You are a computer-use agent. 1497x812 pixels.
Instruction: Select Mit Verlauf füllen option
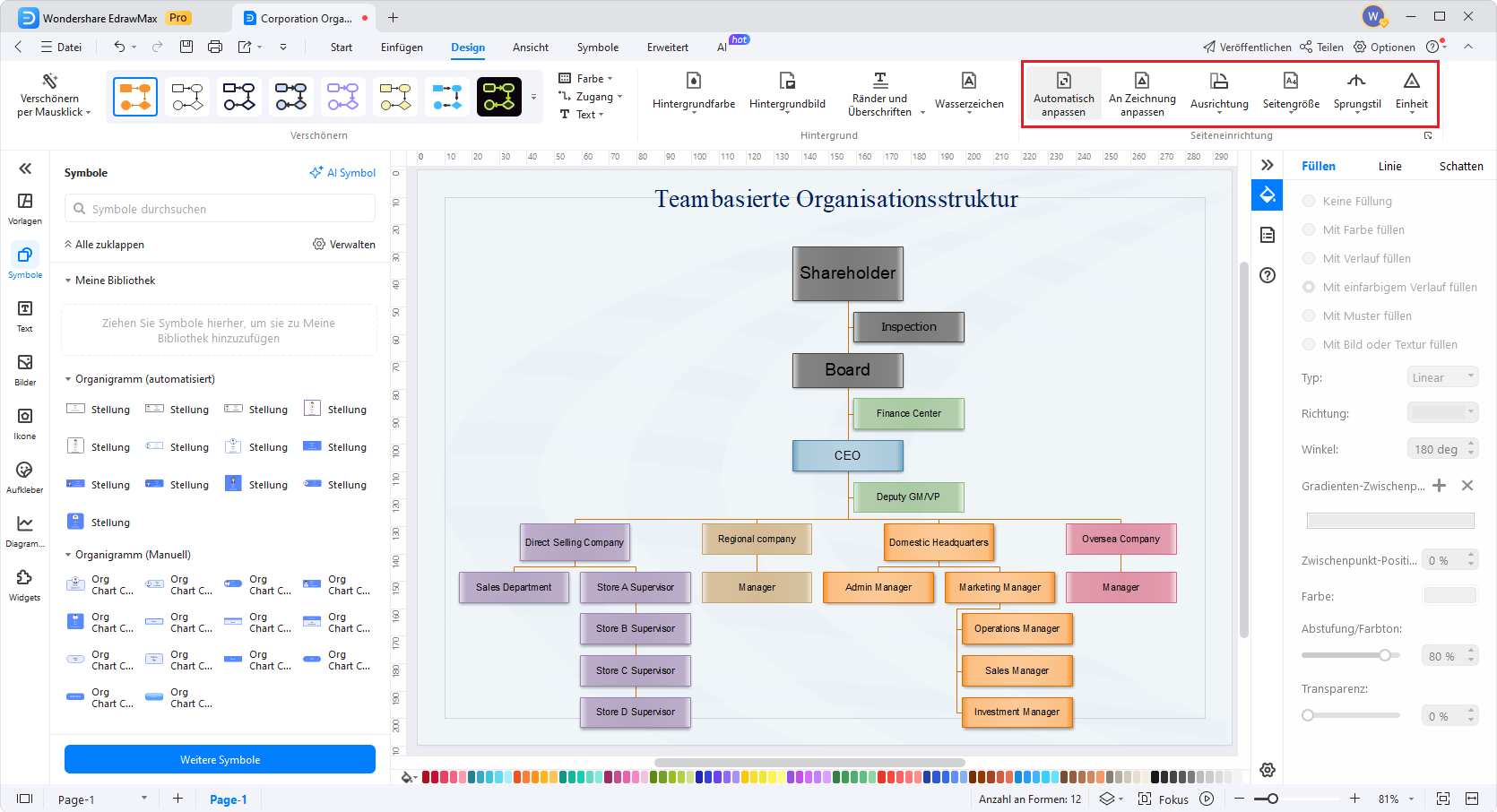pyautogui.click(x=1309, y=258)
